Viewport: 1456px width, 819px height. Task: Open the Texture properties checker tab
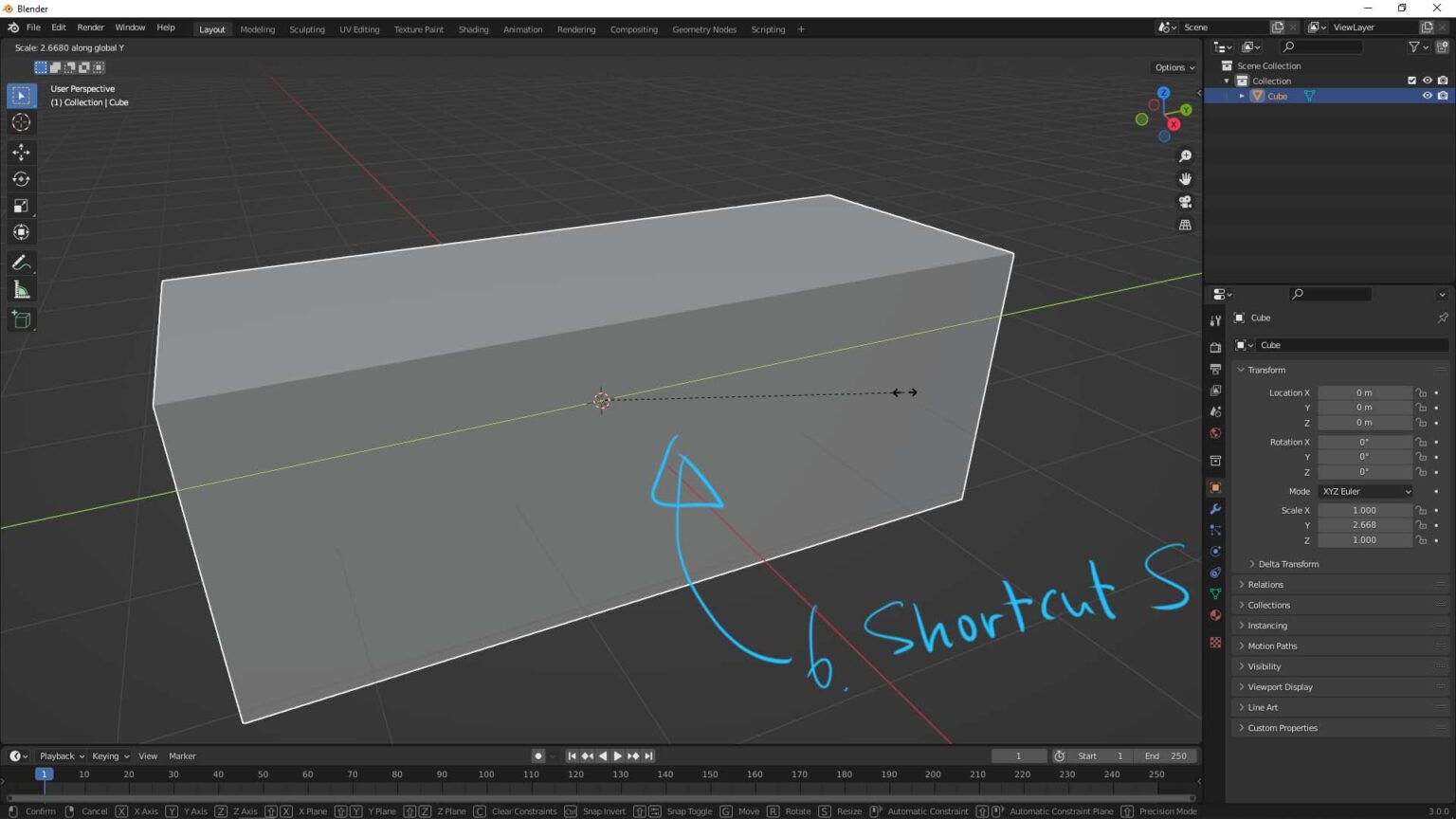[1215, 642]
